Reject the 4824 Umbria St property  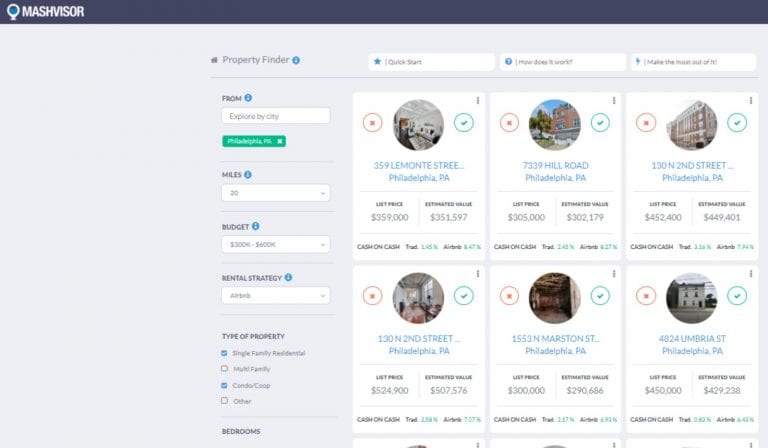[x=646, y=295]
